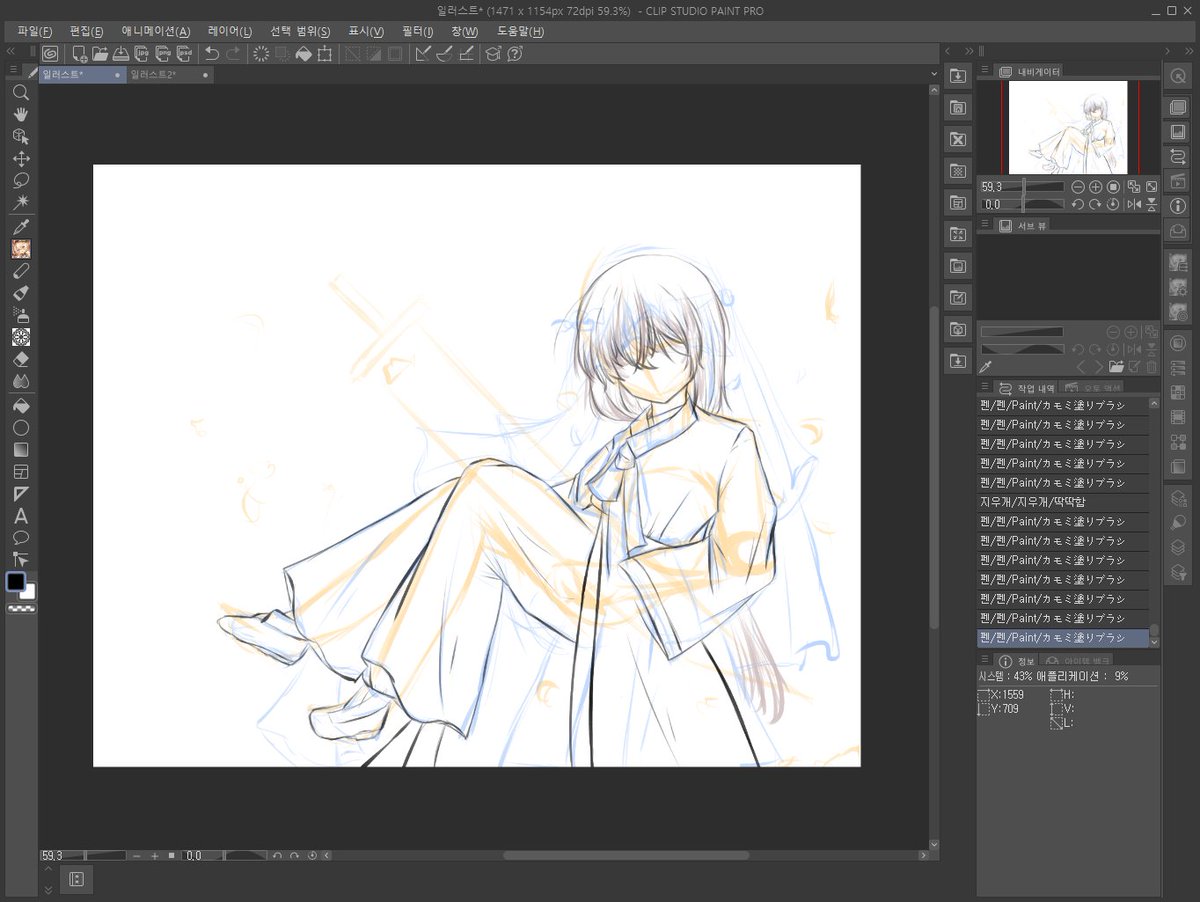Select the Hand move-canvas tool

click(x=20, y=114)
